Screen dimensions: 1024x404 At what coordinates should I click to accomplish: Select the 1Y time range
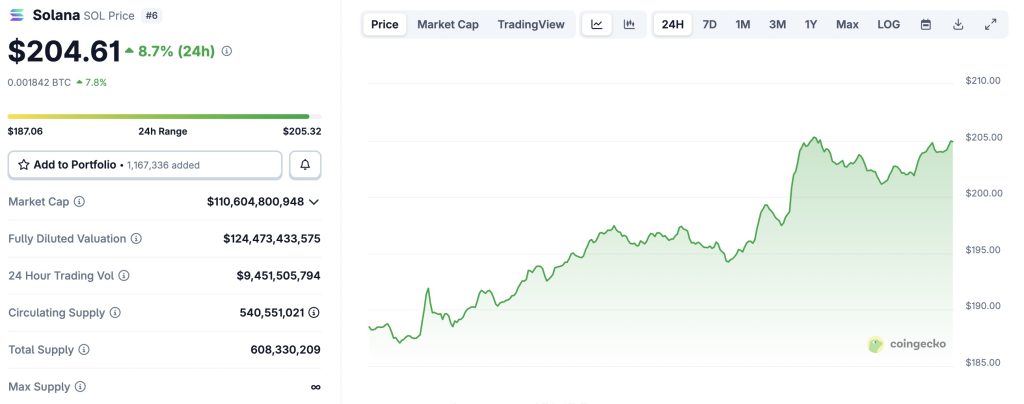tap(811, 24)
